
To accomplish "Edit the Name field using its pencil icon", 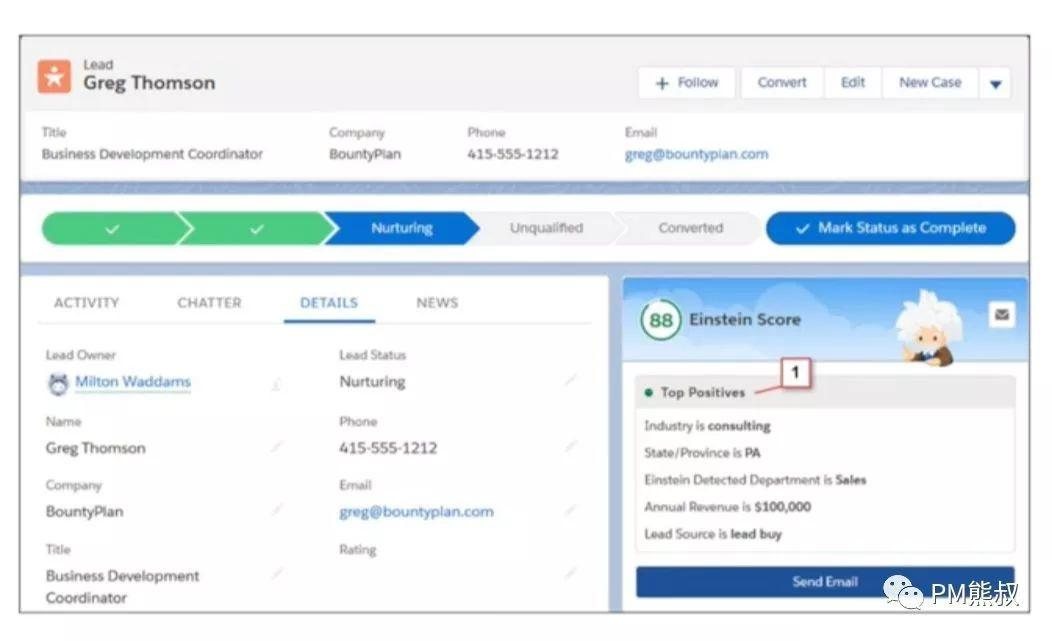I will tap(276, 446).
